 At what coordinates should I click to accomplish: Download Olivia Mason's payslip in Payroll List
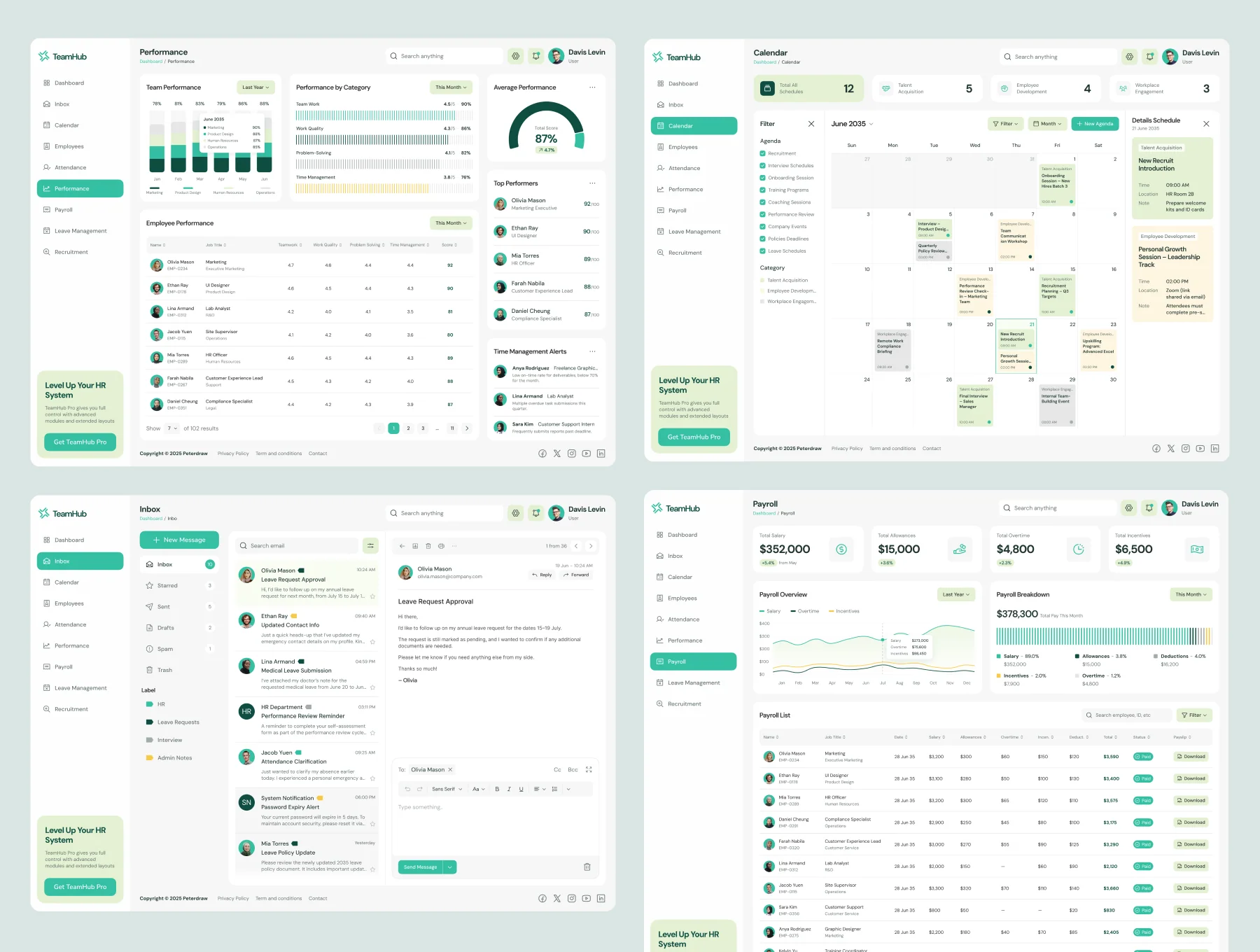[1191, 757]
